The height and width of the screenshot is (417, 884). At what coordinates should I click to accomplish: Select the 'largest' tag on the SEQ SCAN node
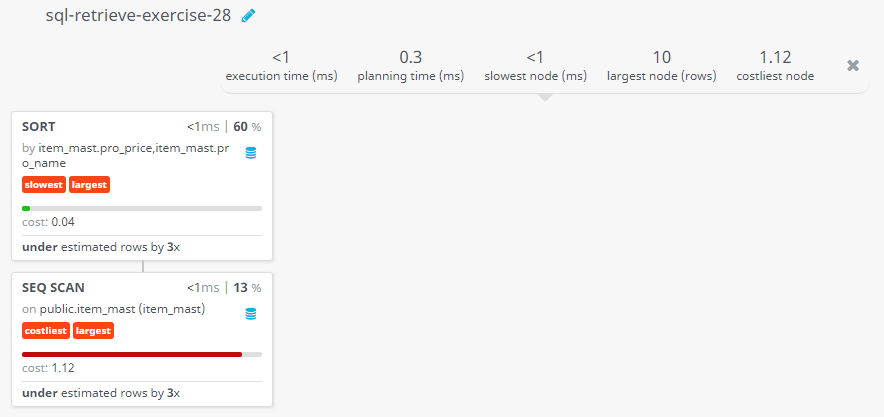pyautogui.click(x=94, y=331)
